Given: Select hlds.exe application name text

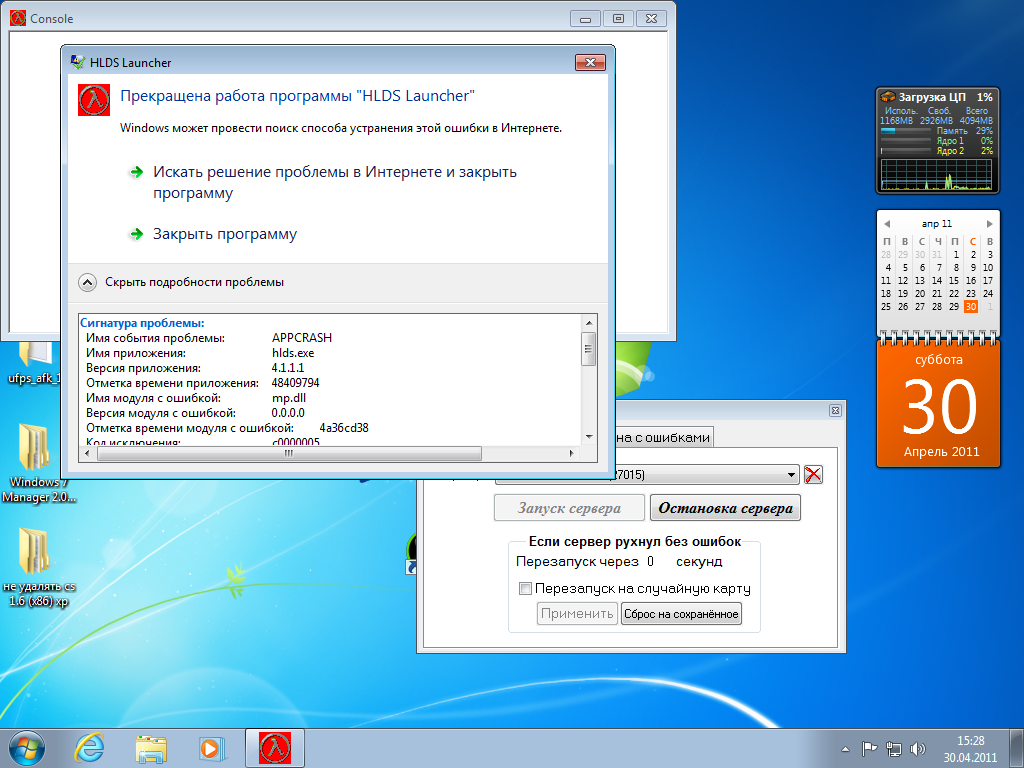Looking at the screenshot, I should point(293,353).
